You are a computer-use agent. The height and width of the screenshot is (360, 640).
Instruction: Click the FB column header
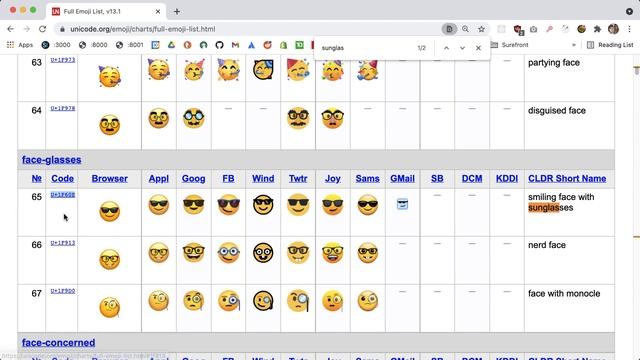[228, 178]
